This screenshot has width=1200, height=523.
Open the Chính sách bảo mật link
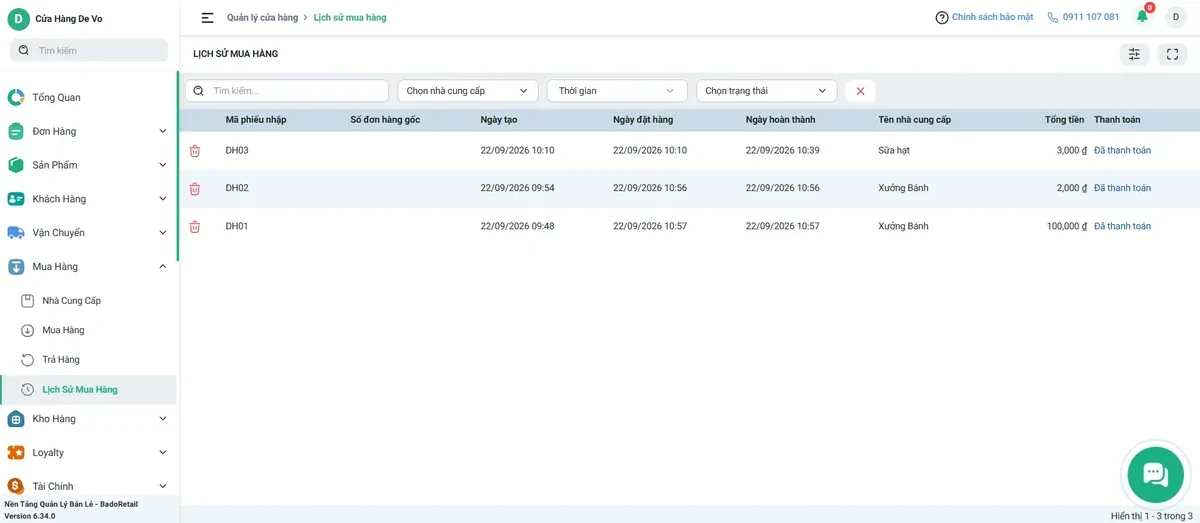point(984,17)
